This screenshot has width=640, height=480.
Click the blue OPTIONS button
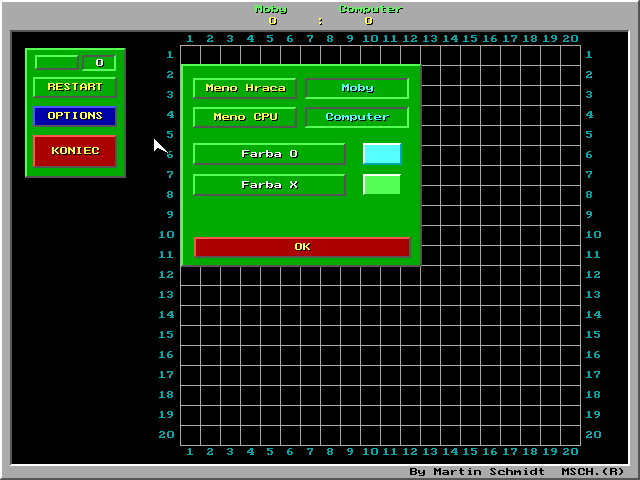coord(75,116)
